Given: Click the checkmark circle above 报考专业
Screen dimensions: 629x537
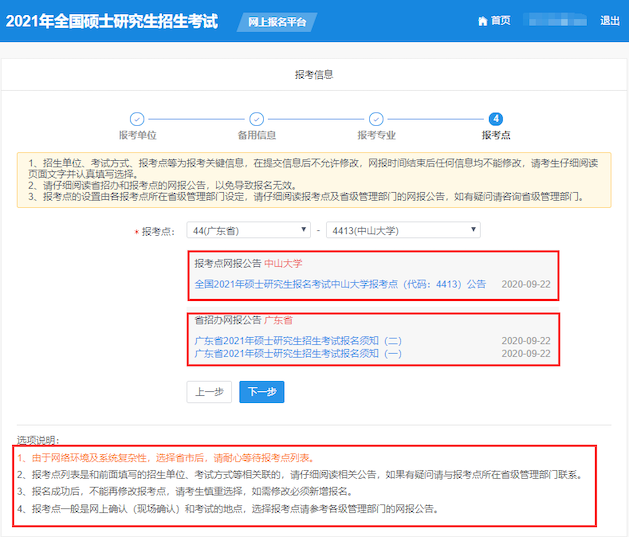Looking at the screenshot, I should tap(376, 119).
